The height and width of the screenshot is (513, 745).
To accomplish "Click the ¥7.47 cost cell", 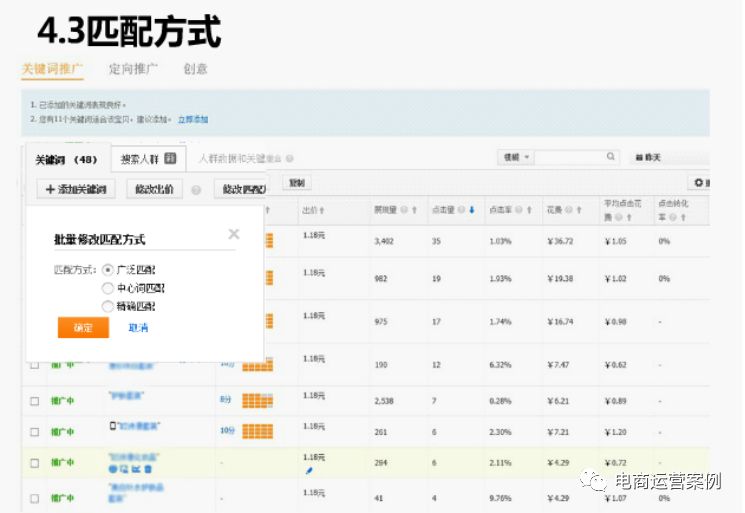I will point(558,365).
